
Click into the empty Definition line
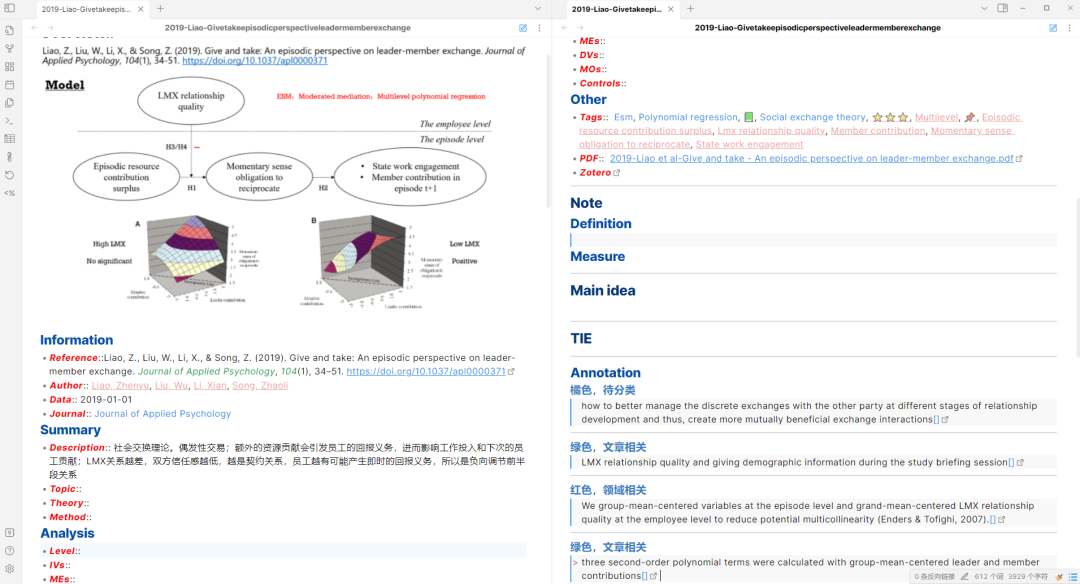[813, 240]
